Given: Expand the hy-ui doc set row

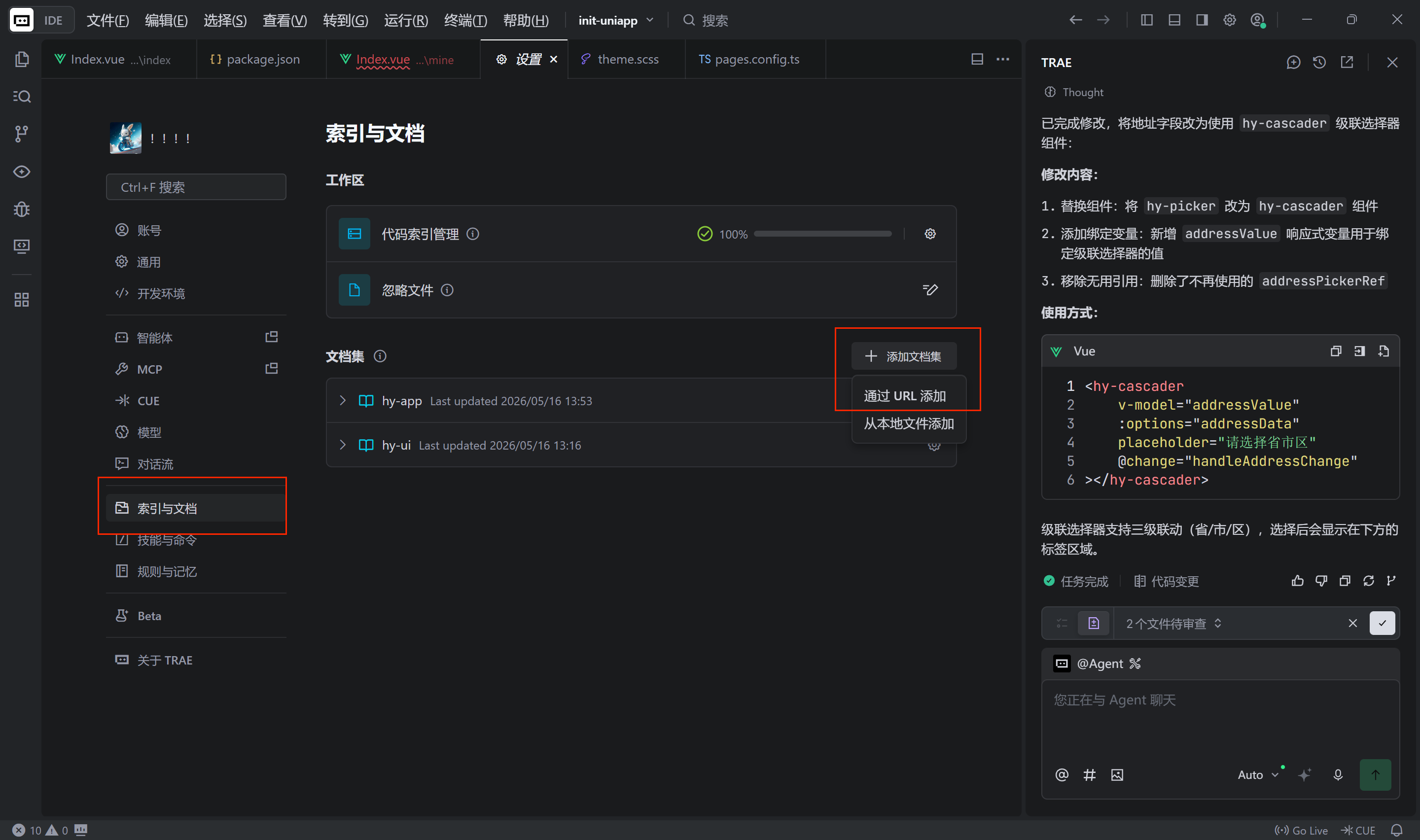Looking at the screenshot, I should click(x=342, y=444).
